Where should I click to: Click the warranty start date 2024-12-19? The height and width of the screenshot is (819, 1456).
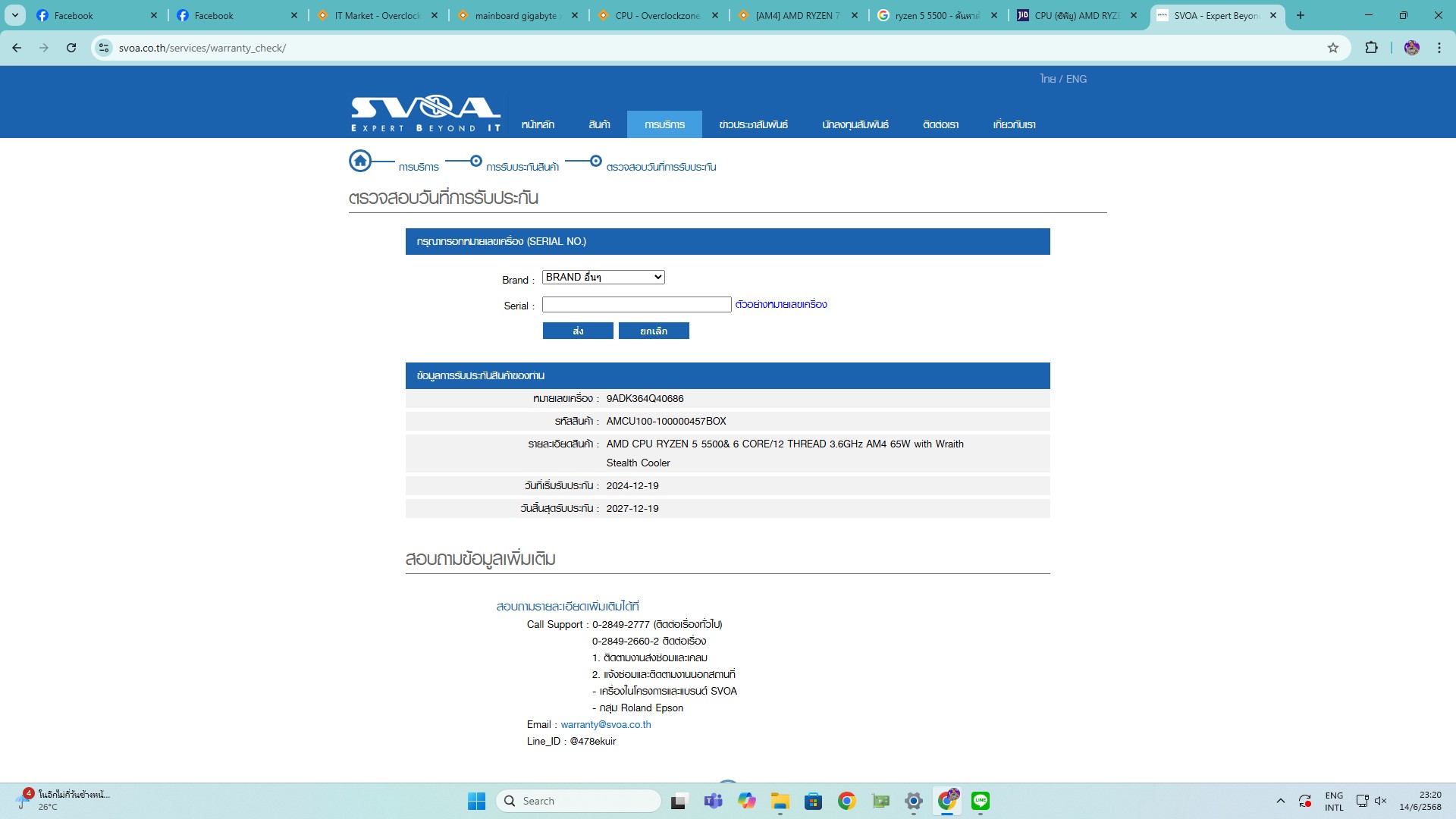point(632,485)
